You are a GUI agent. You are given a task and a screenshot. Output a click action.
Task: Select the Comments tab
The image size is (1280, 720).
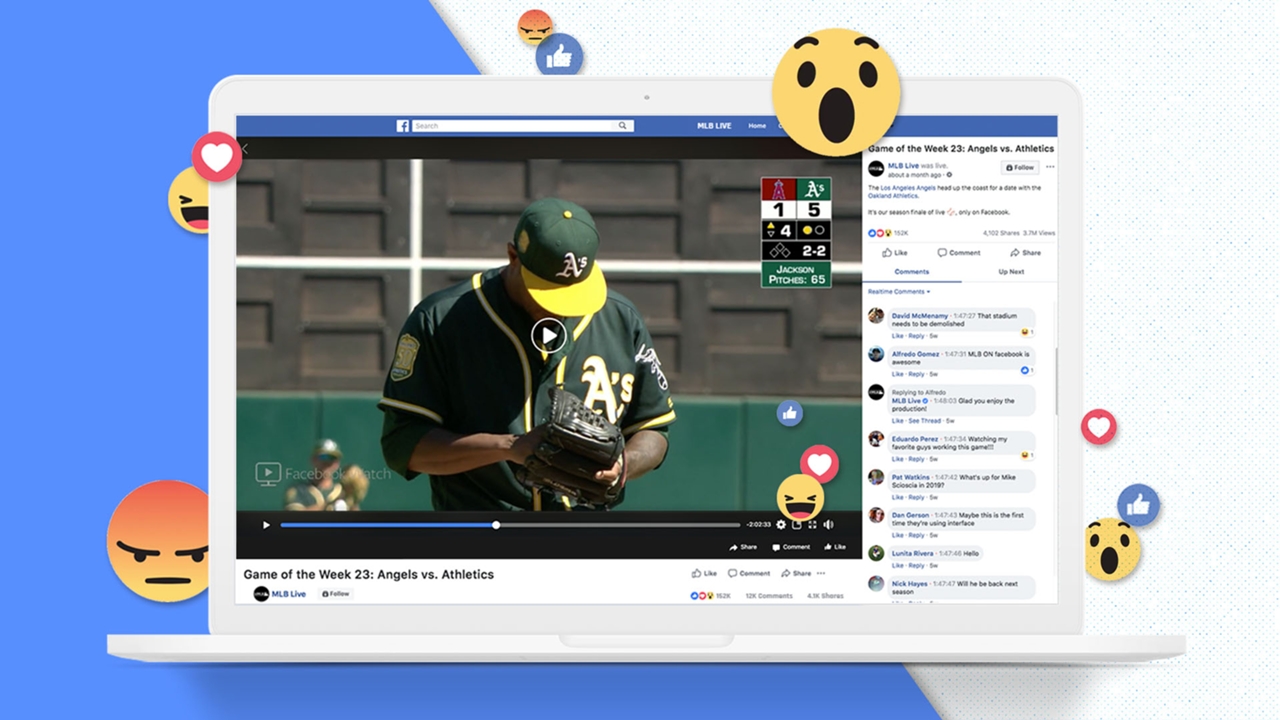pos(911,272)
